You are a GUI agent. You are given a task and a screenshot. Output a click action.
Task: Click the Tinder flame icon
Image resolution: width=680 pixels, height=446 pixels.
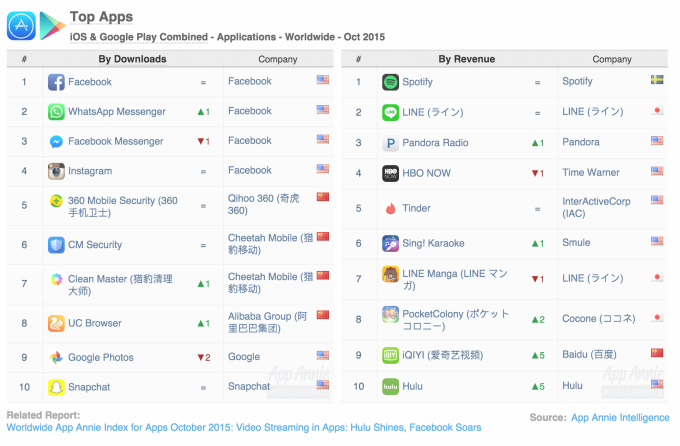point(390,209)
